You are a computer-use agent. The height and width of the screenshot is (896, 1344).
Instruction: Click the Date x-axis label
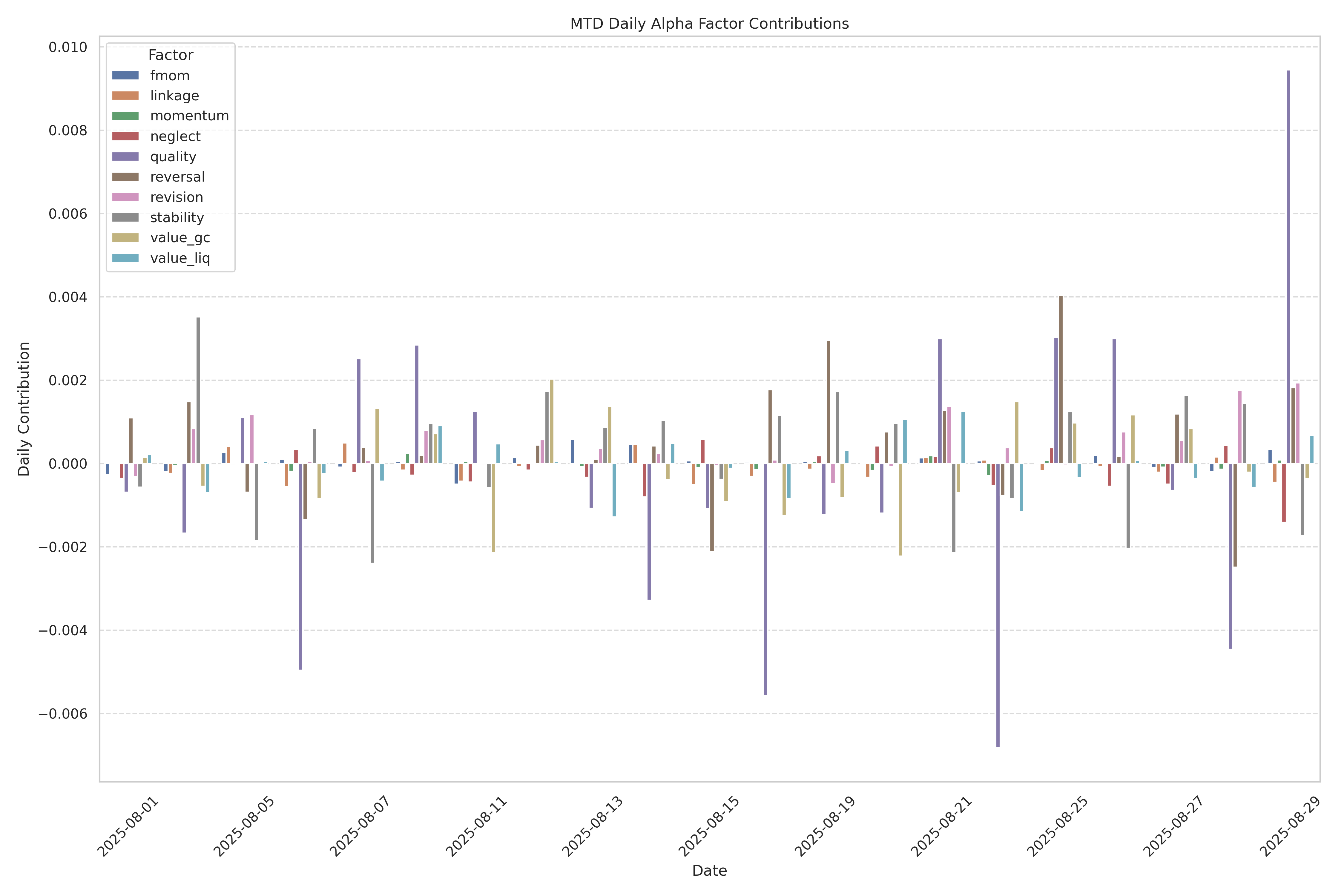coord(709,871)
